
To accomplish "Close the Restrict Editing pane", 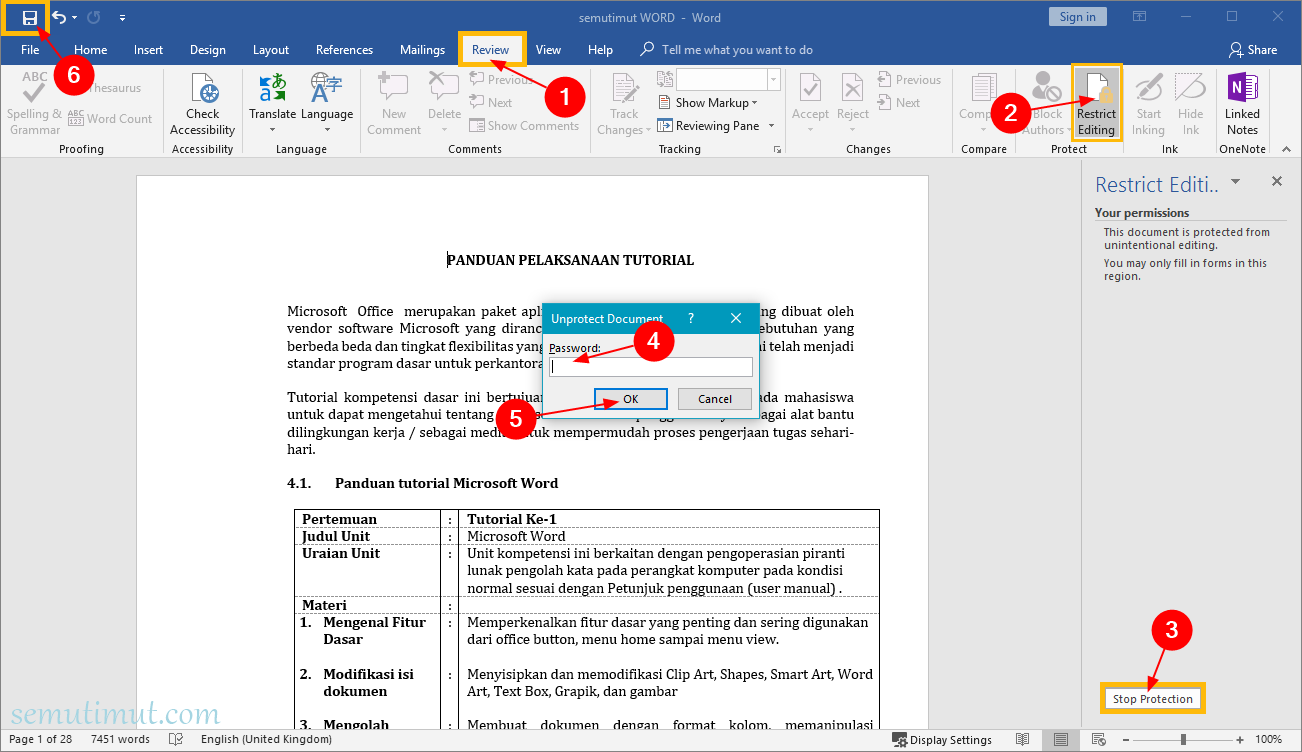I will tap(1276, 181).
